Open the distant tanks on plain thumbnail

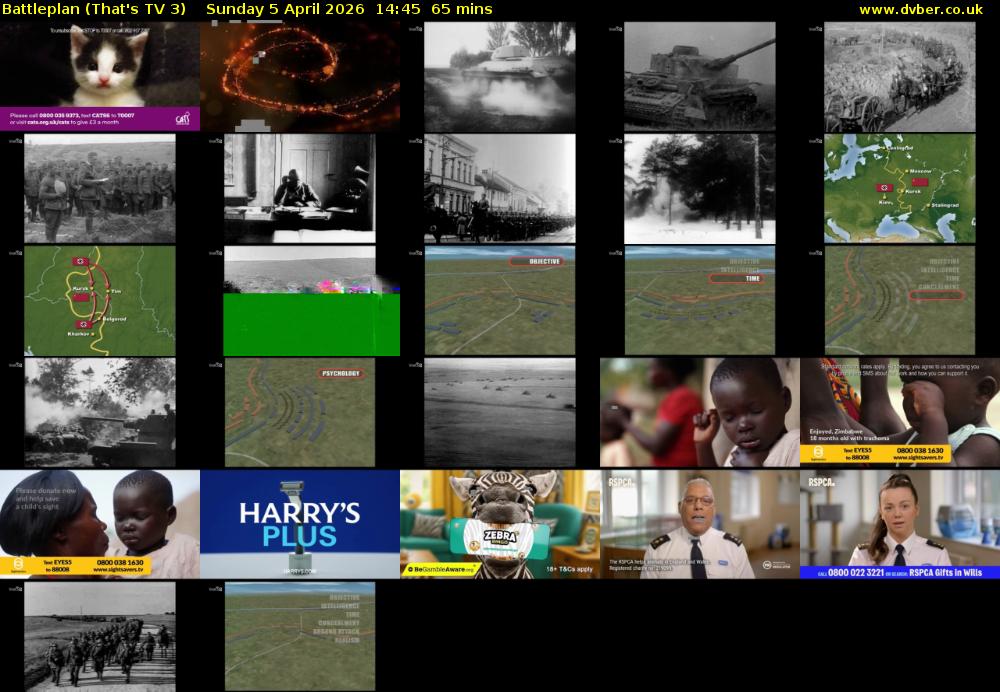(x=500, y=412)
